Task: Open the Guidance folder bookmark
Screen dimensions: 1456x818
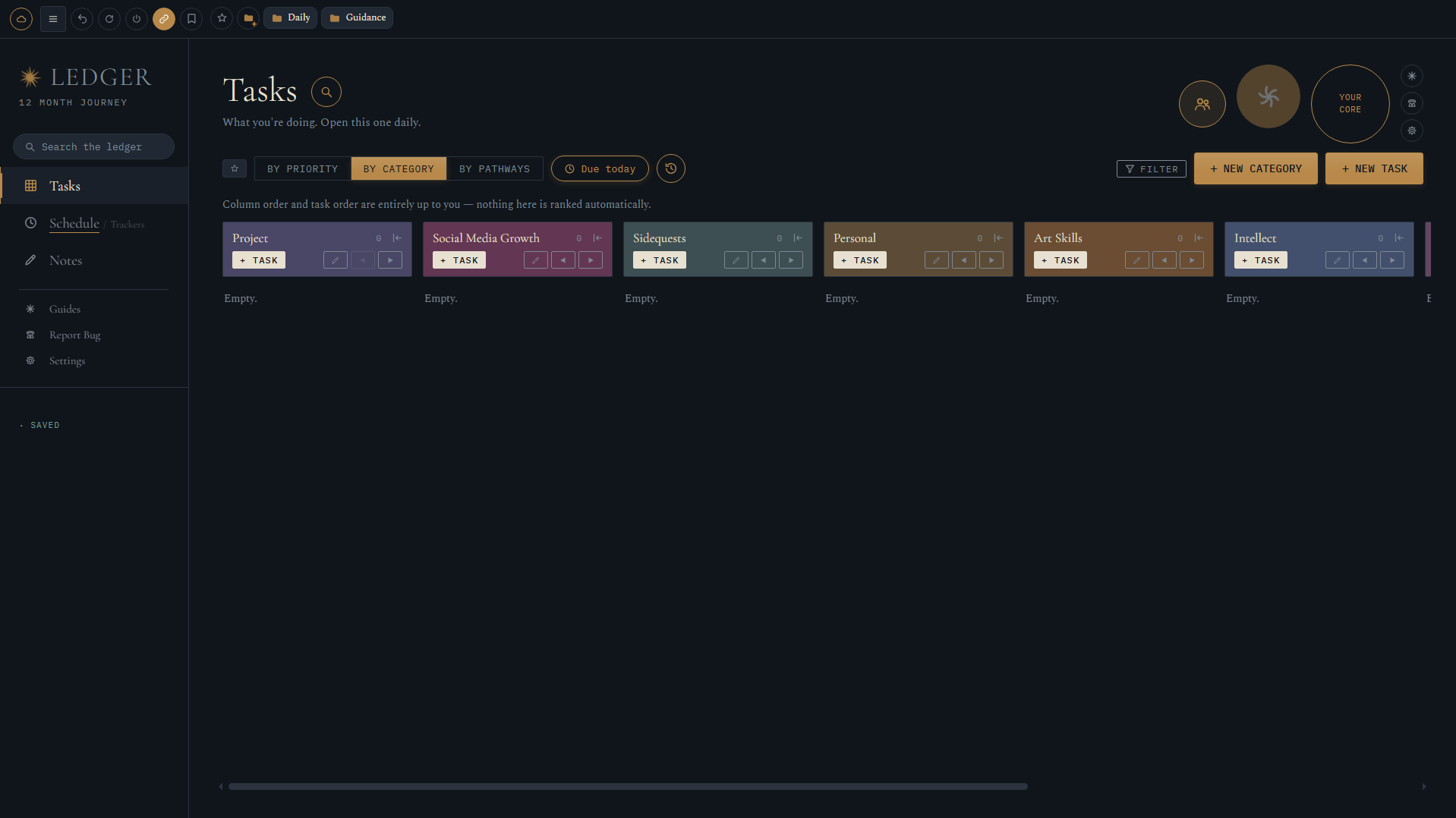Action: pos(358,17)
